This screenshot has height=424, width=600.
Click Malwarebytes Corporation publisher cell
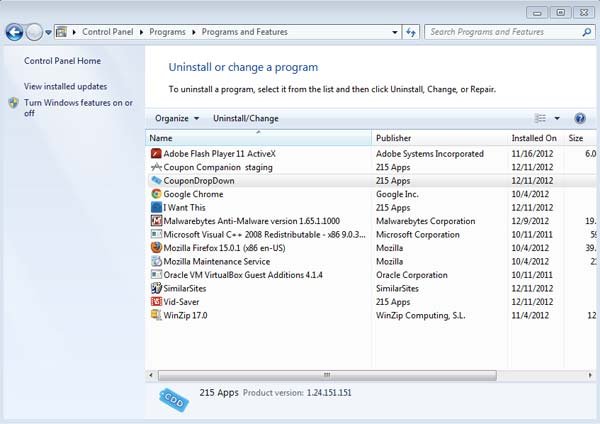426,221
